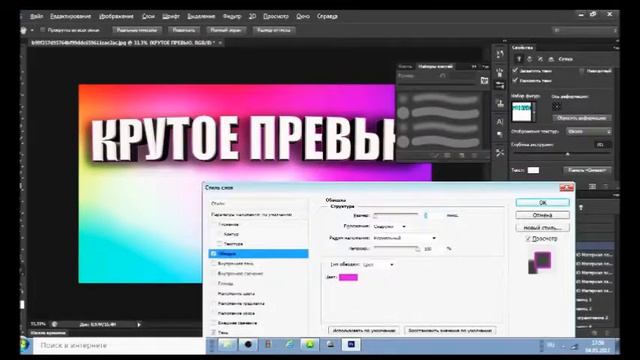Click the deformation axis reference icon
The width and height of the screenshot is (640, 360).
(x=556, y=106)
